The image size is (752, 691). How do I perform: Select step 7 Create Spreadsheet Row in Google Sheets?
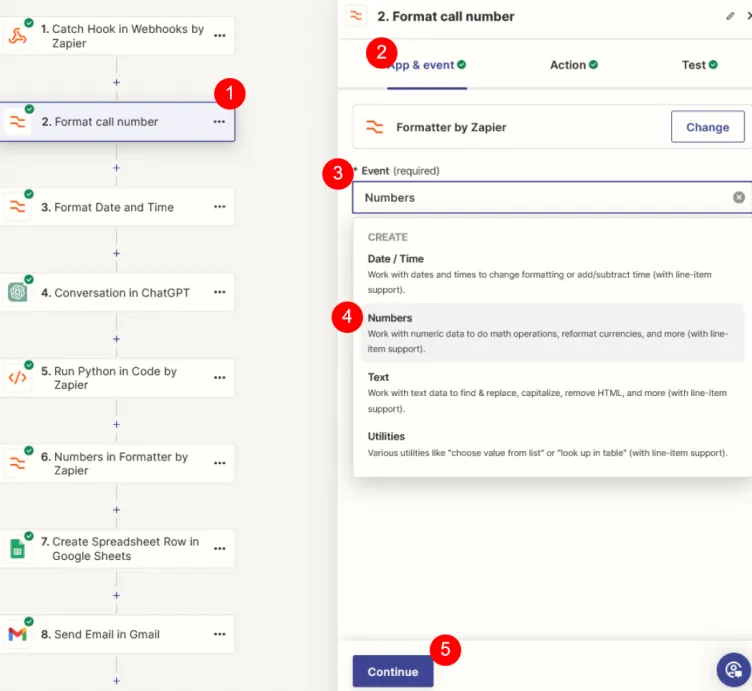click(x=117, y=549)
